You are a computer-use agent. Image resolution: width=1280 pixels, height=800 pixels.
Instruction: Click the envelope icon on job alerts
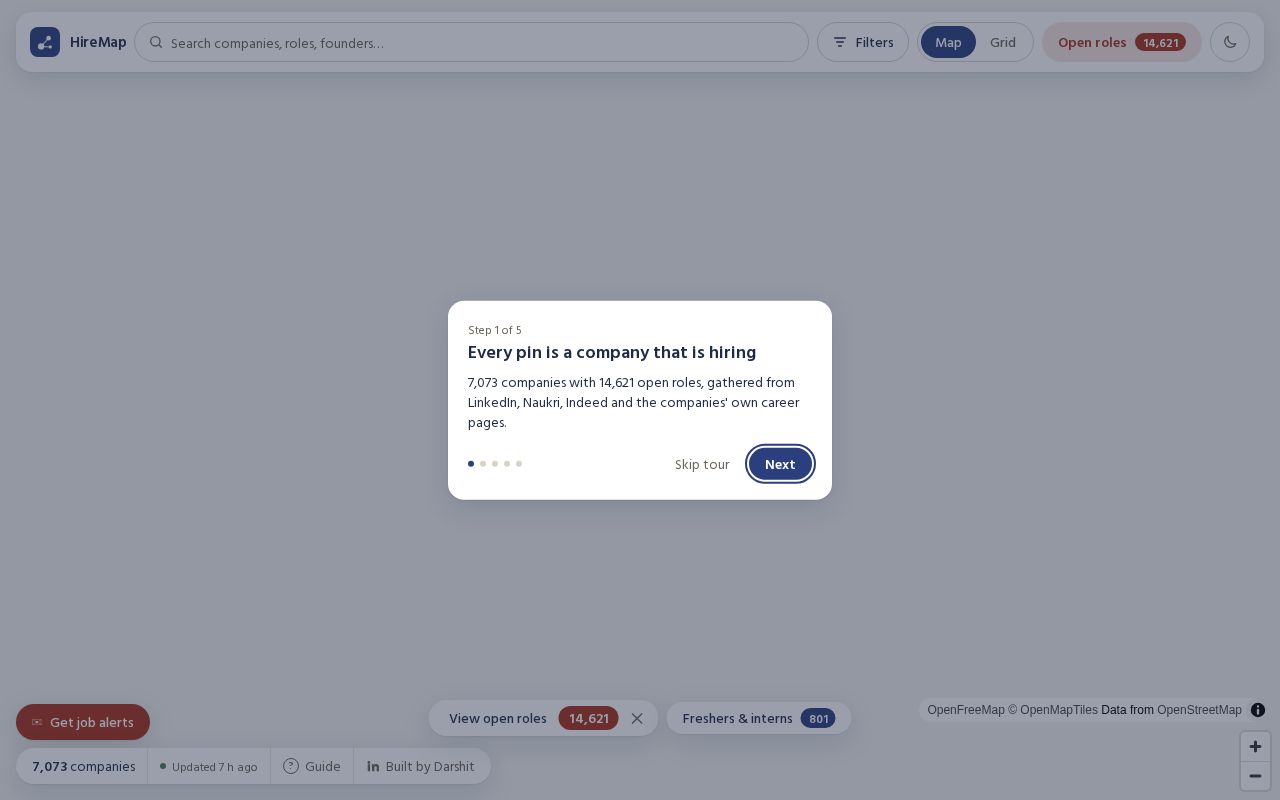pyautogui.click(x=37, y=722)
